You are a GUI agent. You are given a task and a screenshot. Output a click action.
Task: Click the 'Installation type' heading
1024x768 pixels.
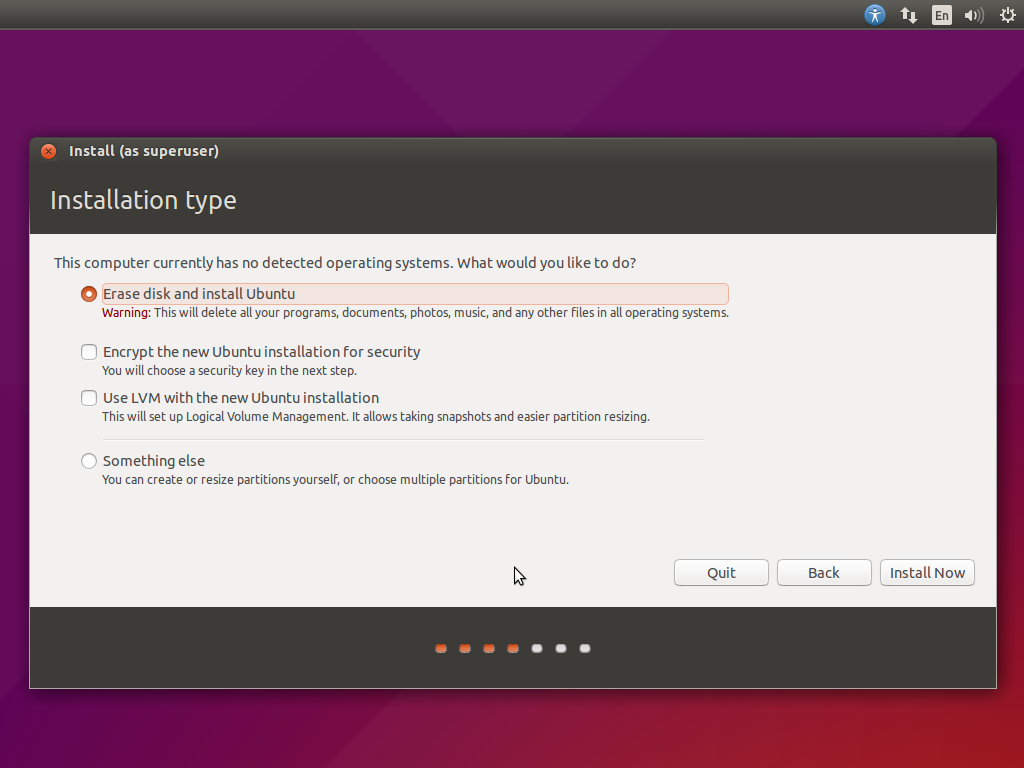(x=143, y=200)
